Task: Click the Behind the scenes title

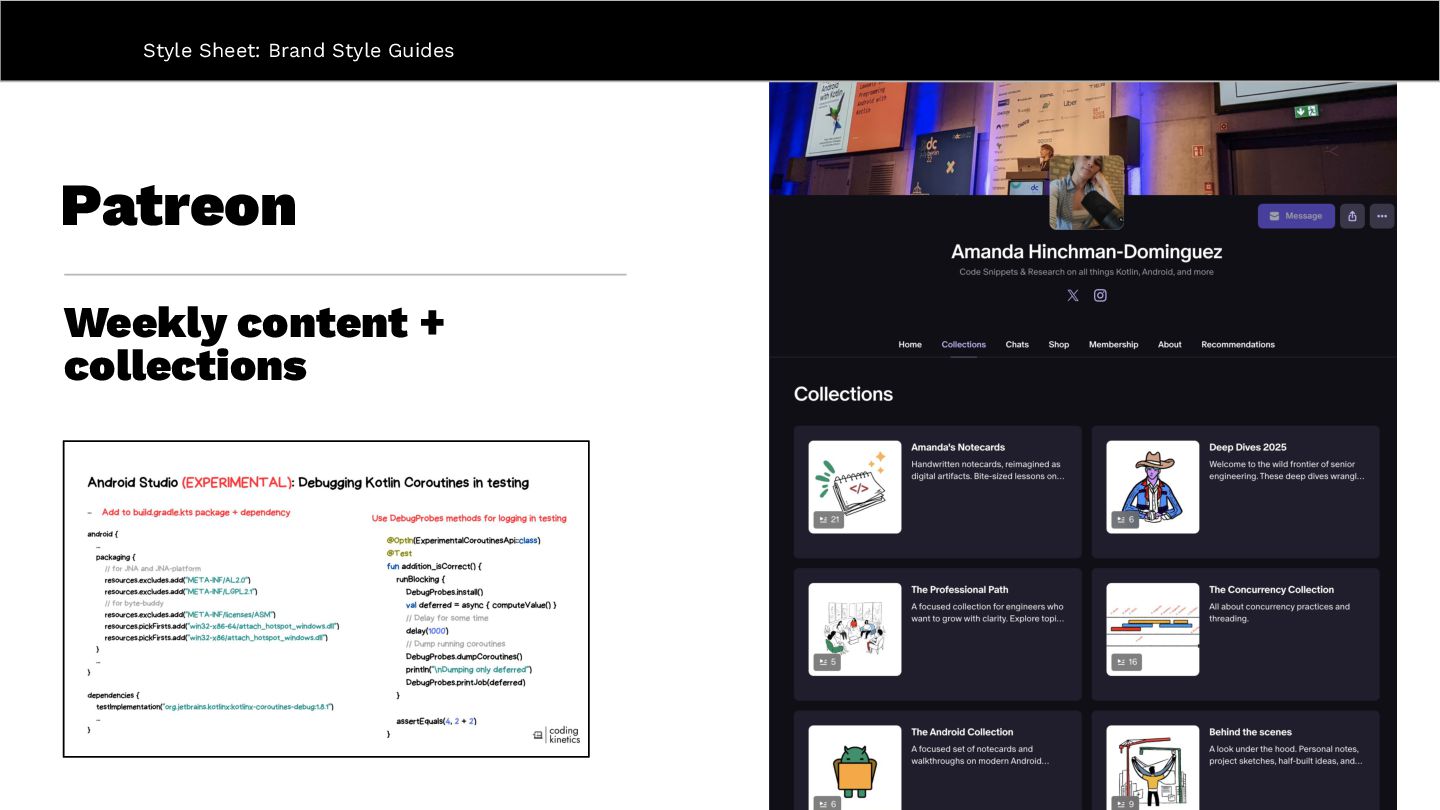Action: coord(1250,732)
